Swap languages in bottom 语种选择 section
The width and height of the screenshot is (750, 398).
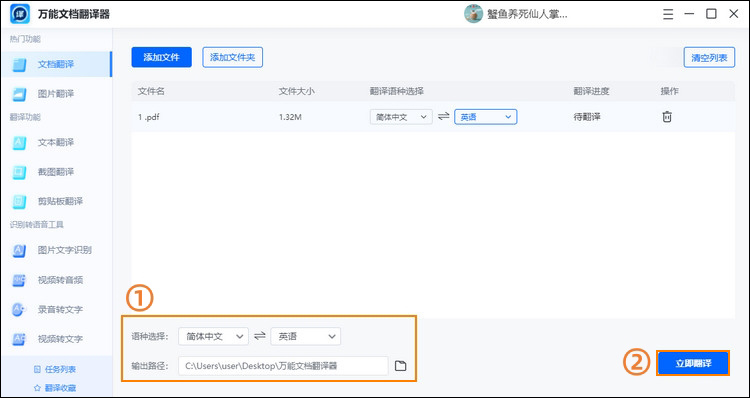coord(260,336)
